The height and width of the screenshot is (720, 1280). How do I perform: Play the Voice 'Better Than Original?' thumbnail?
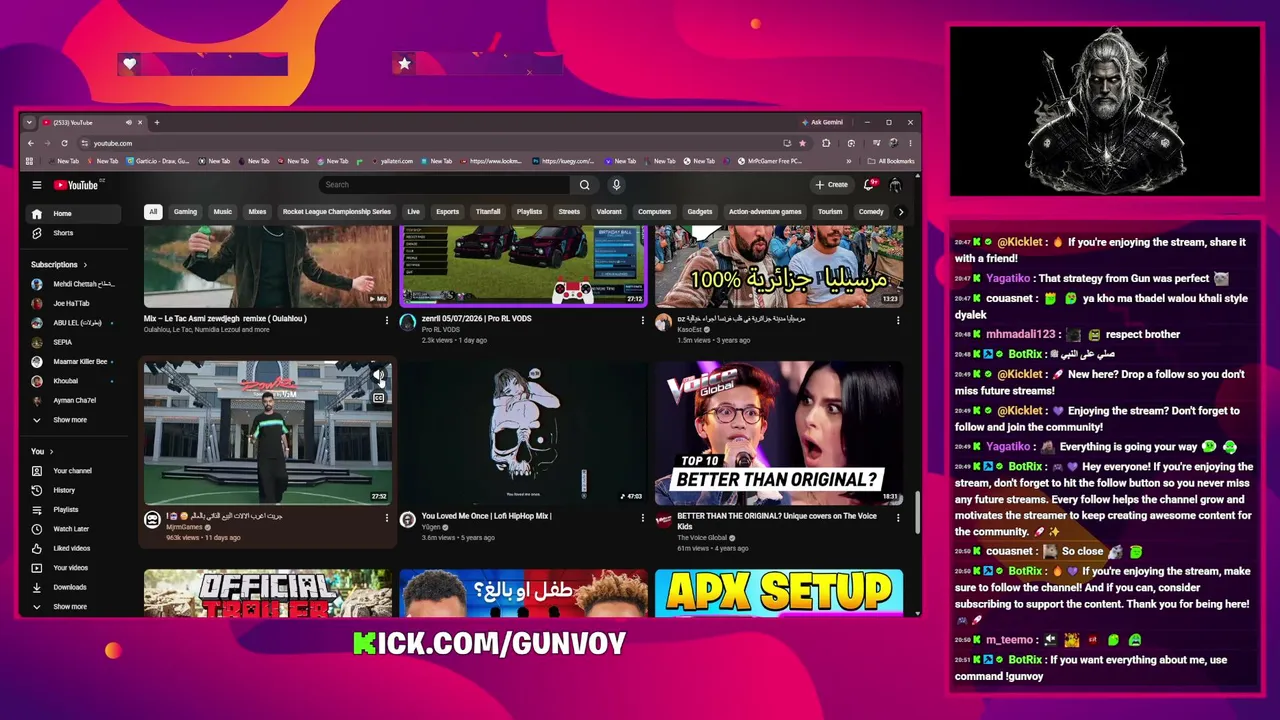tap(779, 433)
